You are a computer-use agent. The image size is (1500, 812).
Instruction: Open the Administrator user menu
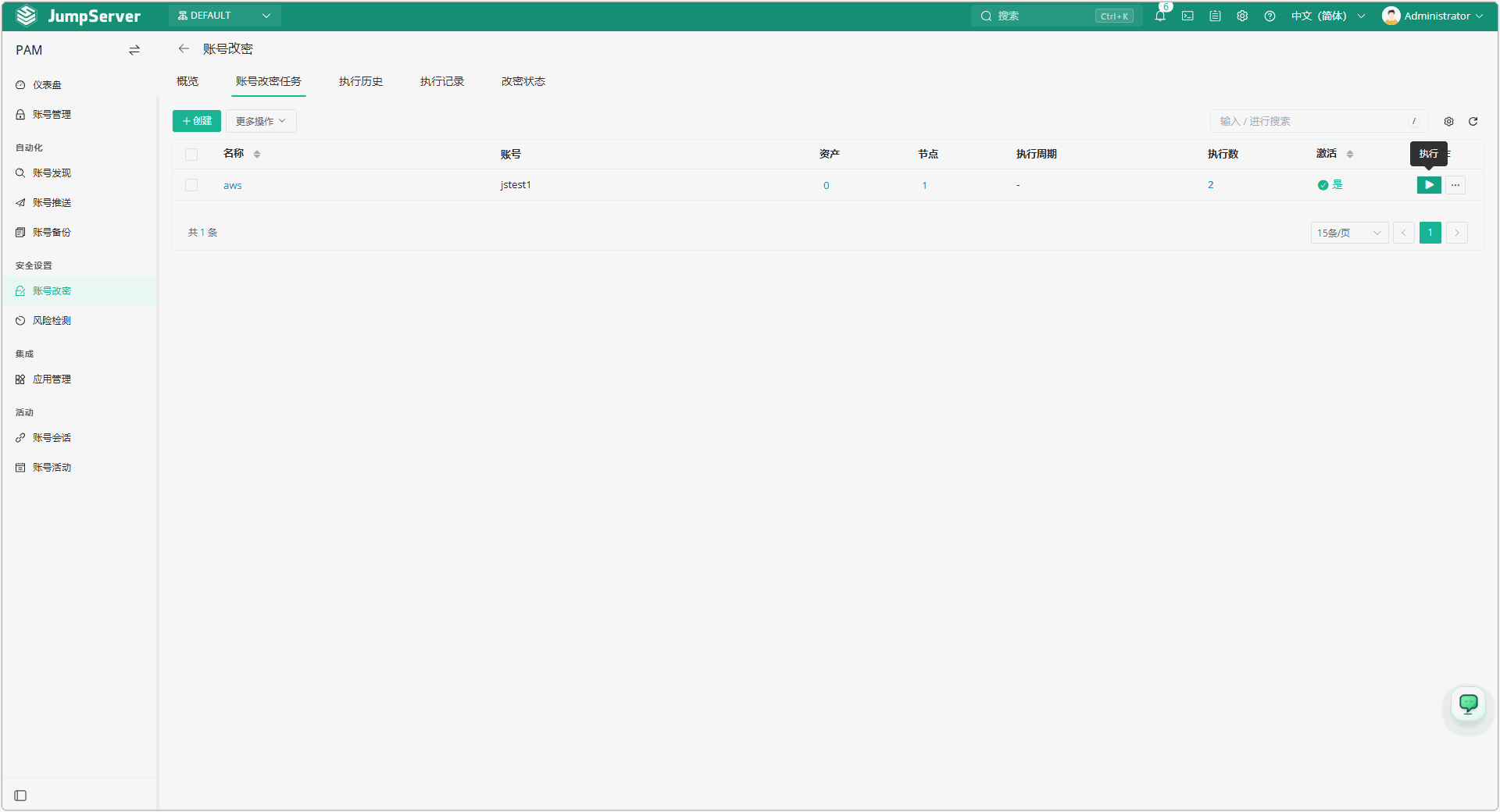coord(1432,16)
